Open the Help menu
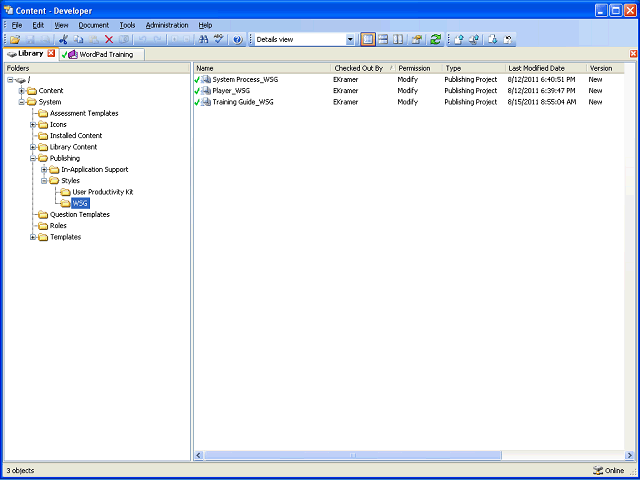640x480 pixels. pyautogui.click(x=205, y=25)
